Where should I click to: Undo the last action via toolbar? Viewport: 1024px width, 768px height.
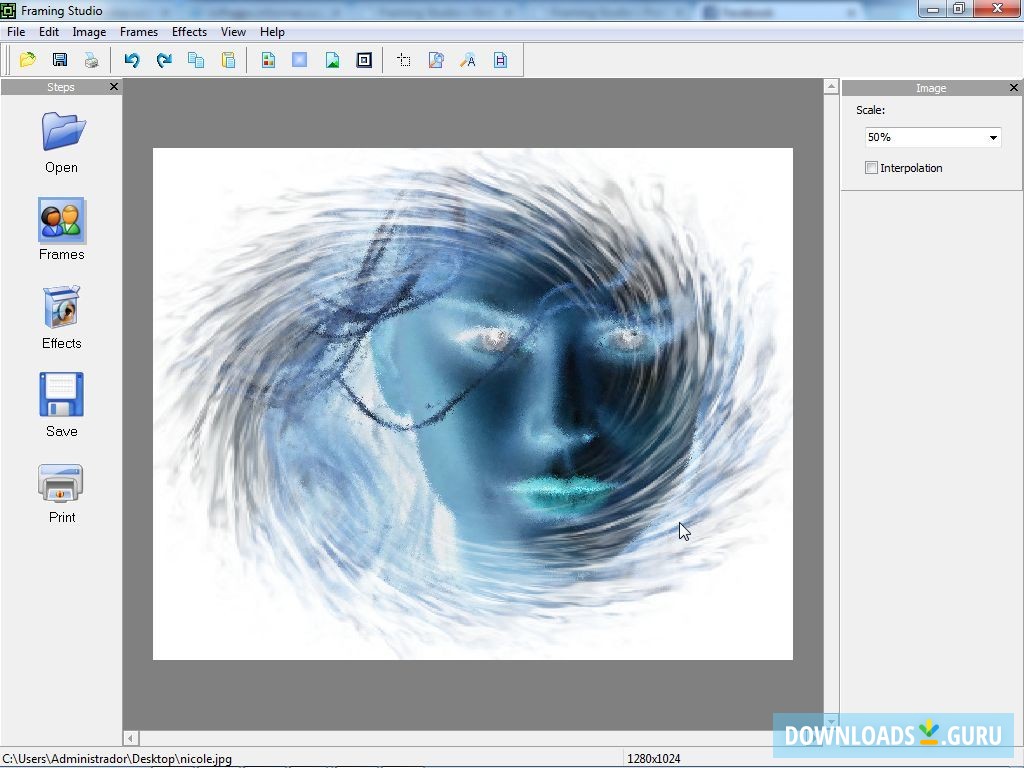[132, 60]
